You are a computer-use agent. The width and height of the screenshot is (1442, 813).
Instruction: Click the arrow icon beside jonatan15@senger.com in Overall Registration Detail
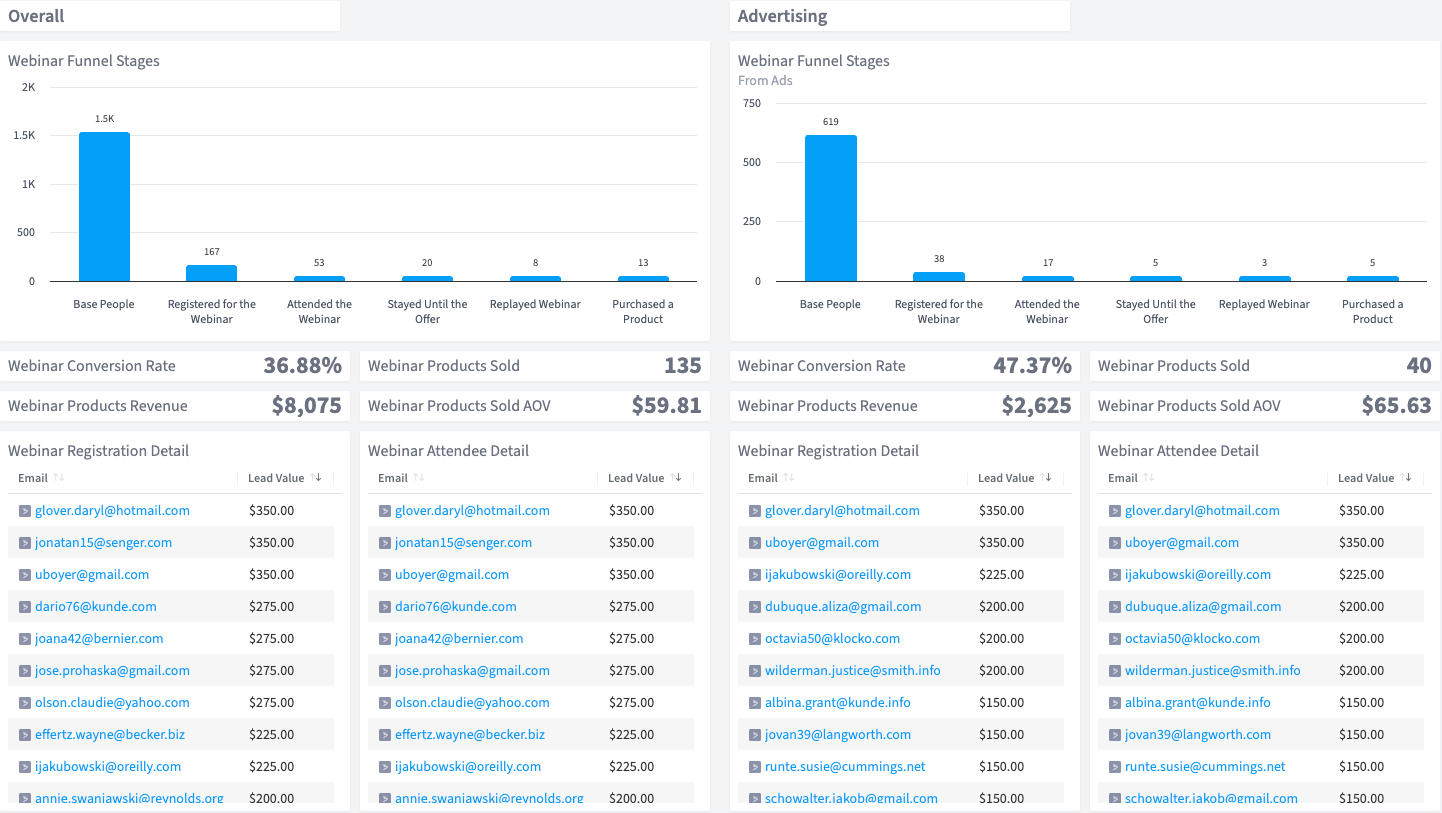coord(25,543)
